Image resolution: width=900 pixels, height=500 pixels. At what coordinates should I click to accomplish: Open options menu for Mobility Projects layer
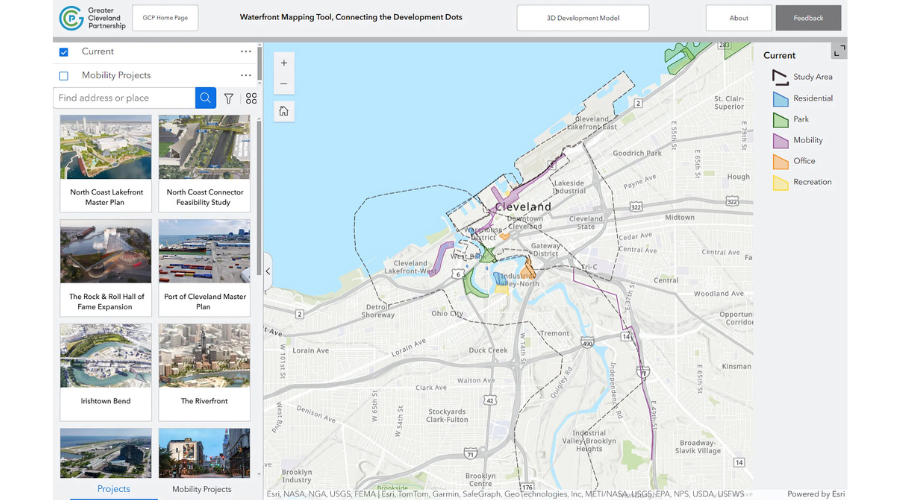pos(246,75)
